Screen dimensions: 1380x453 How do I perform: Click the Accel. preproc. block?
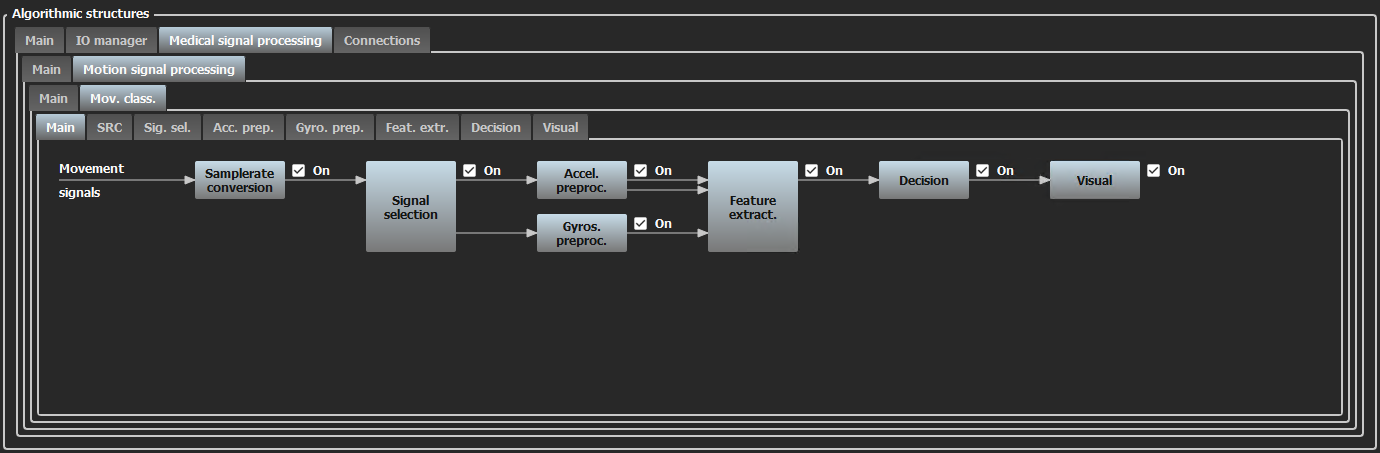pyautogui.click(x=581, y=180)
